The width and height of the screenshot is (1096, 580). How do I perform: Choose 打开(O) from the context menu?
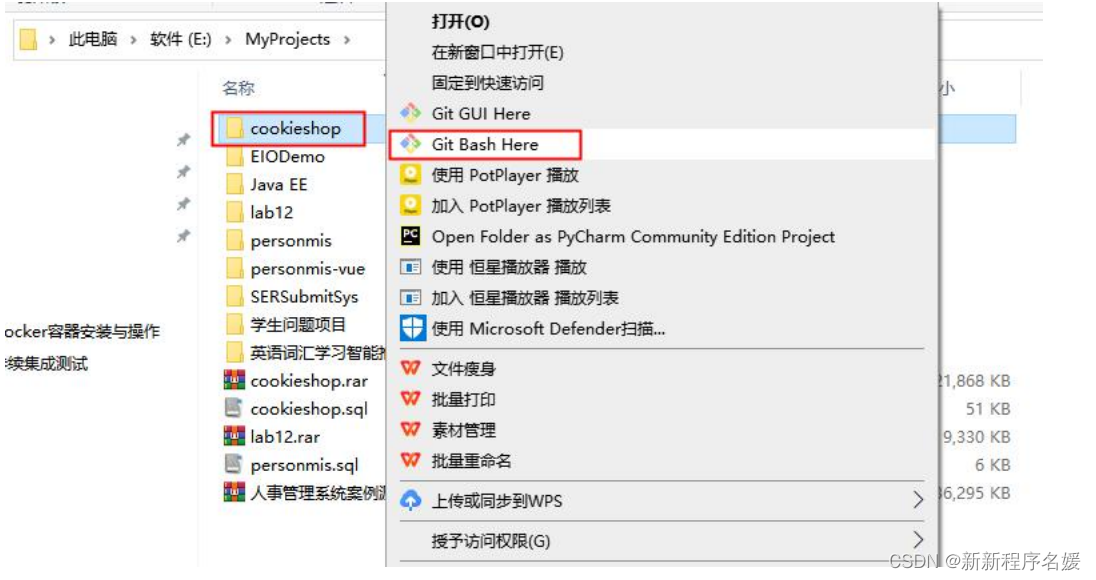(x=460, y=22)
